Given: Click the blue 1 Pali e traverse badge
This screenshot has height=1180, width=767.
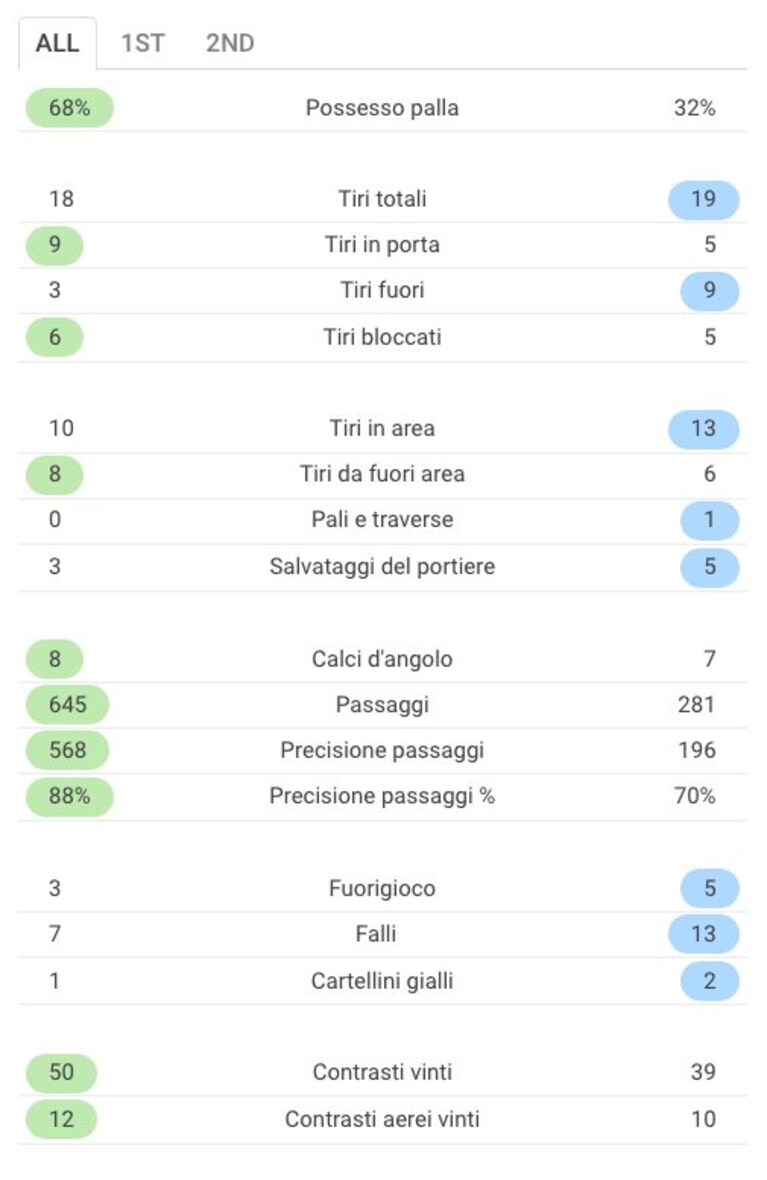Looking at the screenshot, I should (710, 520).
